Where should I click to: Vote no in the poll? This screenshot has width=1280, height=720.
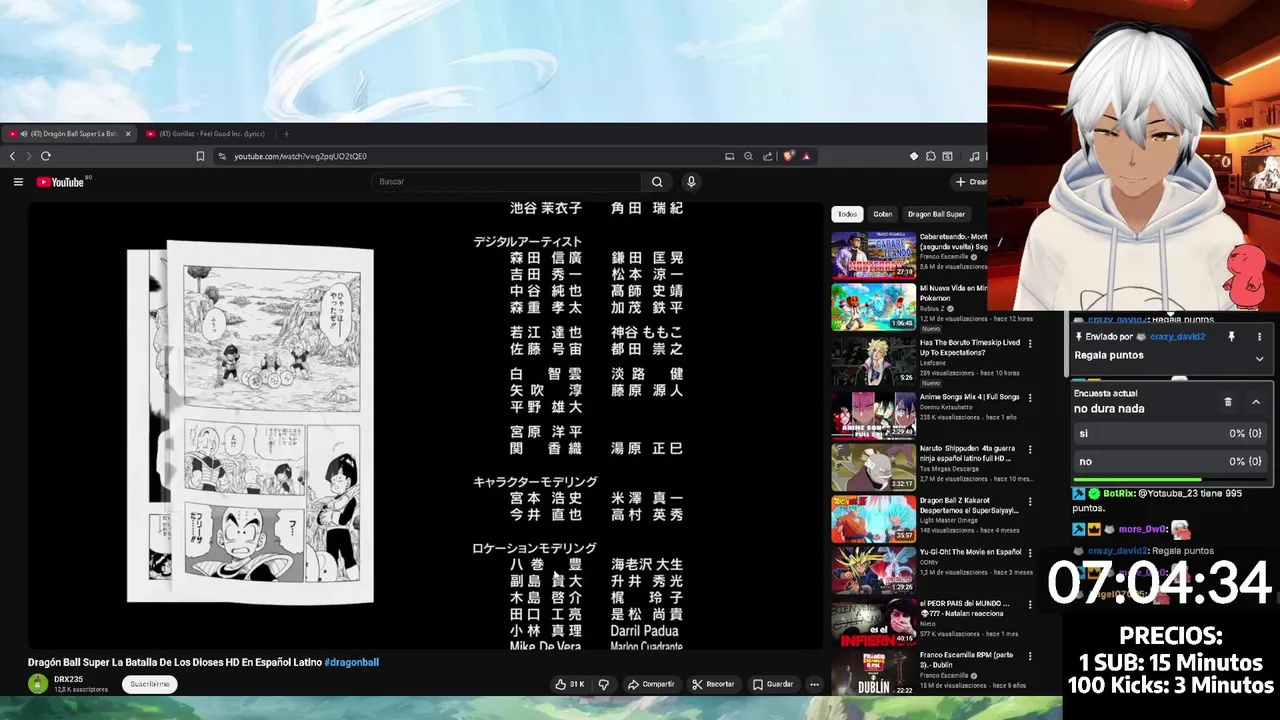tap(1171, 461)
